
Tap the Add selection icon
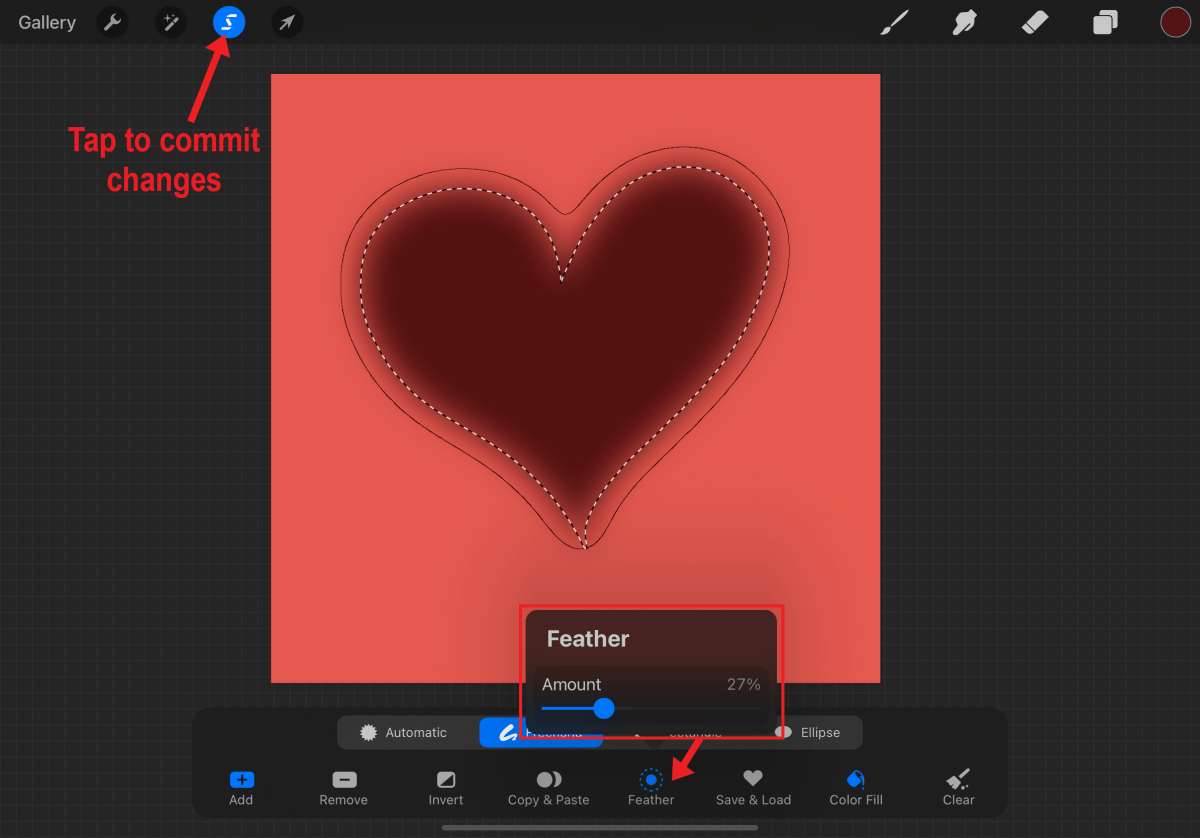(240, 785)
